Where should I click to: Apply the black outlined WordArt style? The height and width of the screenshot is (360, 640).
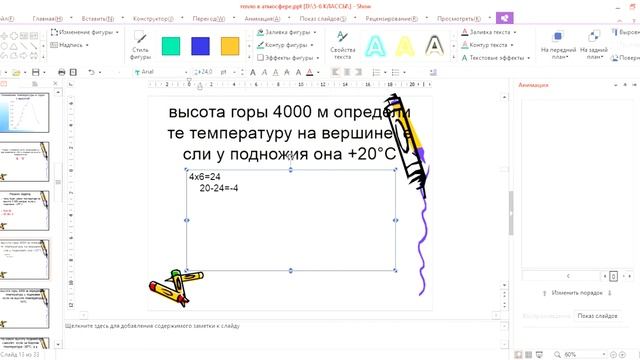[435, 45]
